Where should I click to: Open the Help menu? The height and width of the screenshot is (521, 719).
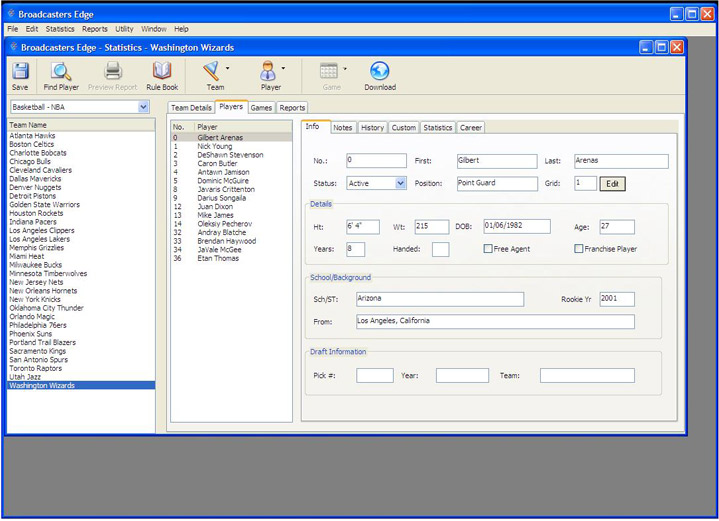point(181,29)
